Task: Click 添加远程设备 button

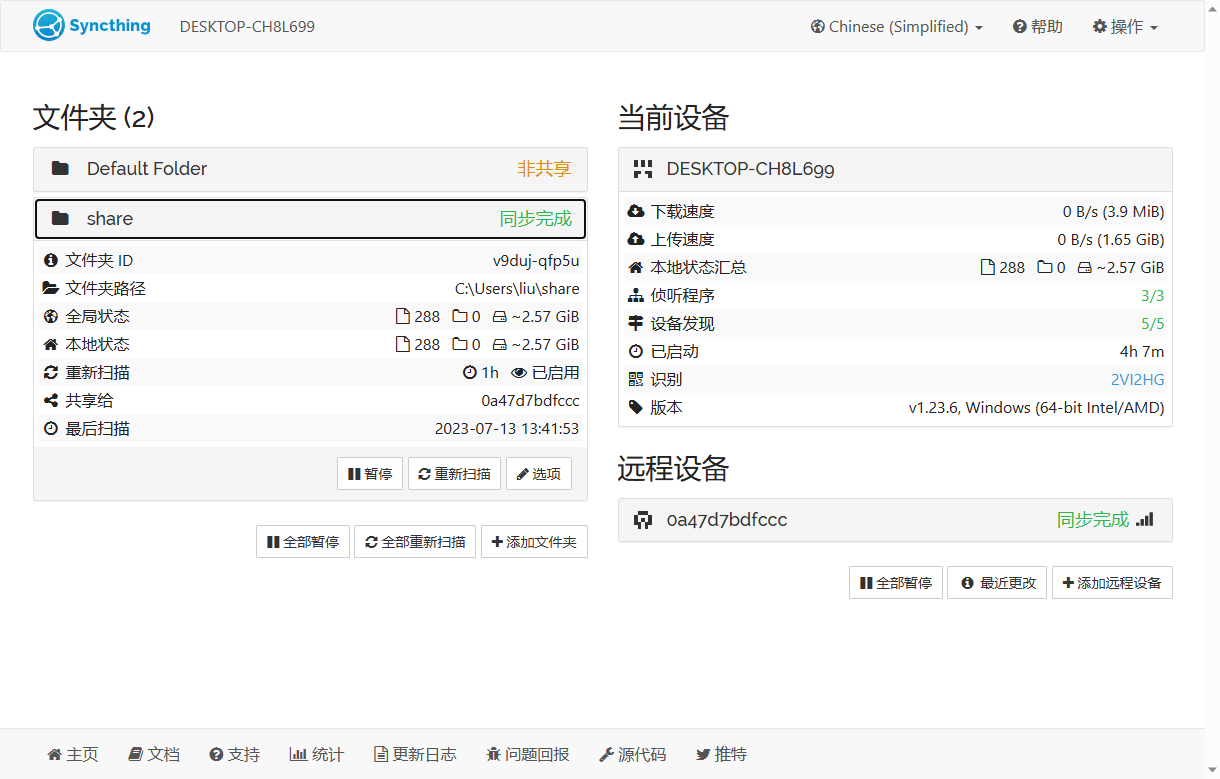Action: tap(1112, 583)
